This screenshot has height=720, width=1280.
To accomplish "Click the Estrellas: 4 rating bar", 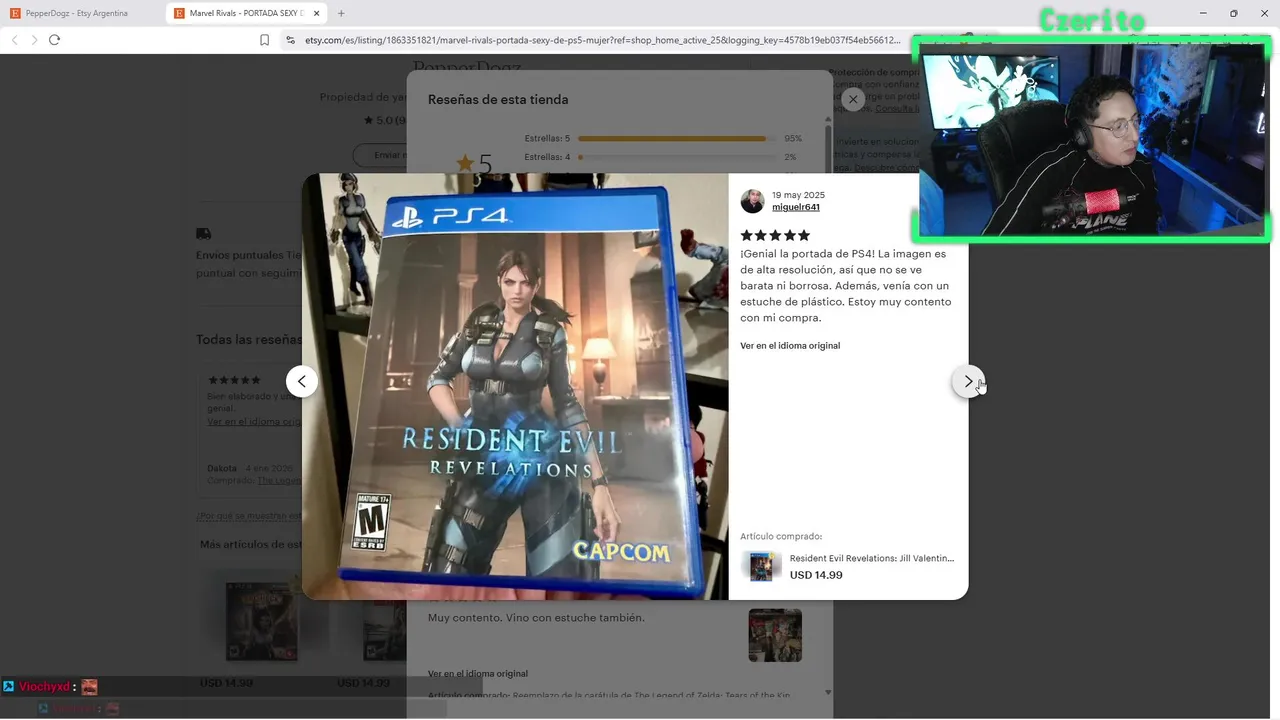I will [676, 157].
